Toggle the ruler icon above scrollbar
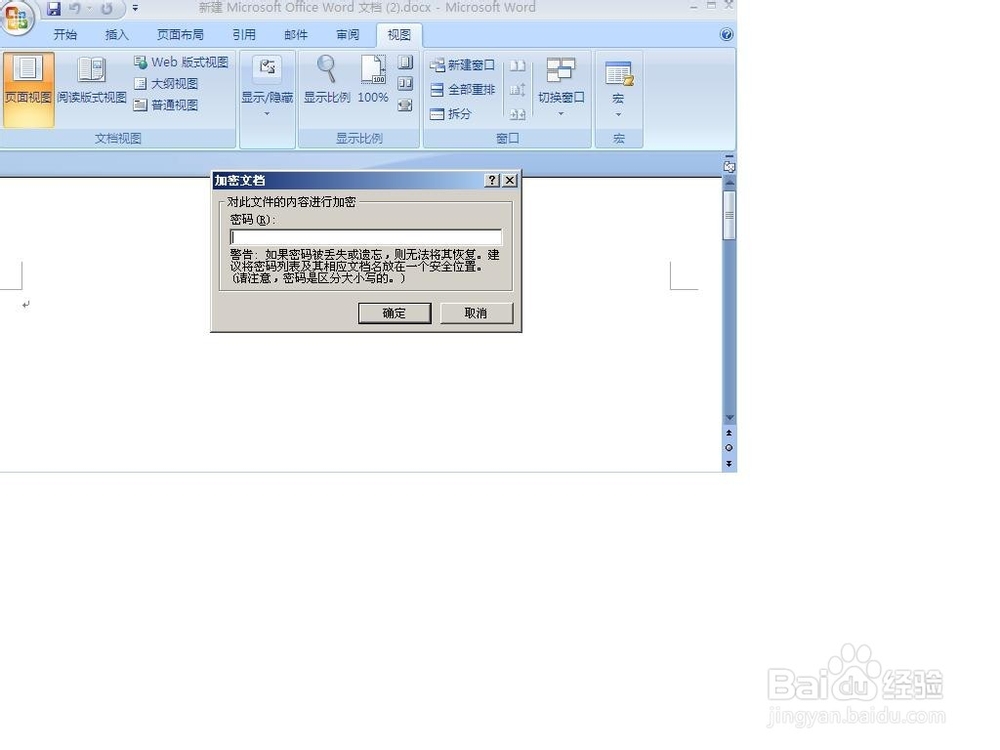The height and width of the screenshot is (750, 1000). tap(729, 167)
